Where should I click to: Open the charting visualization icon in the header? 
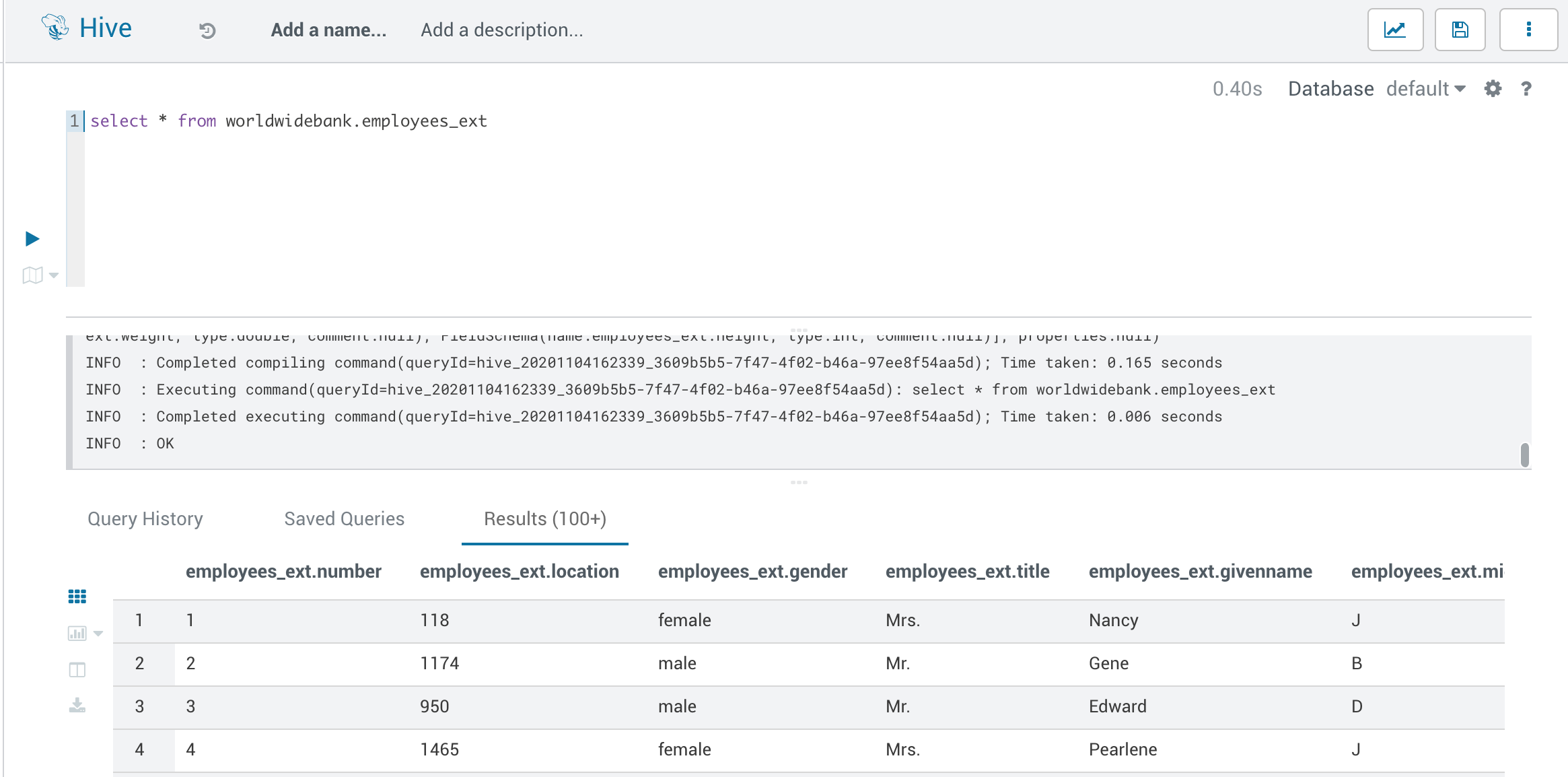pos(1396,29)
